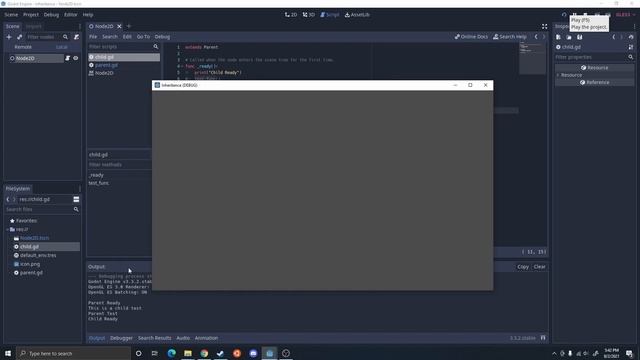Save resource icon in Inspector
The image size is (640, 360).
tap(580, 37)
